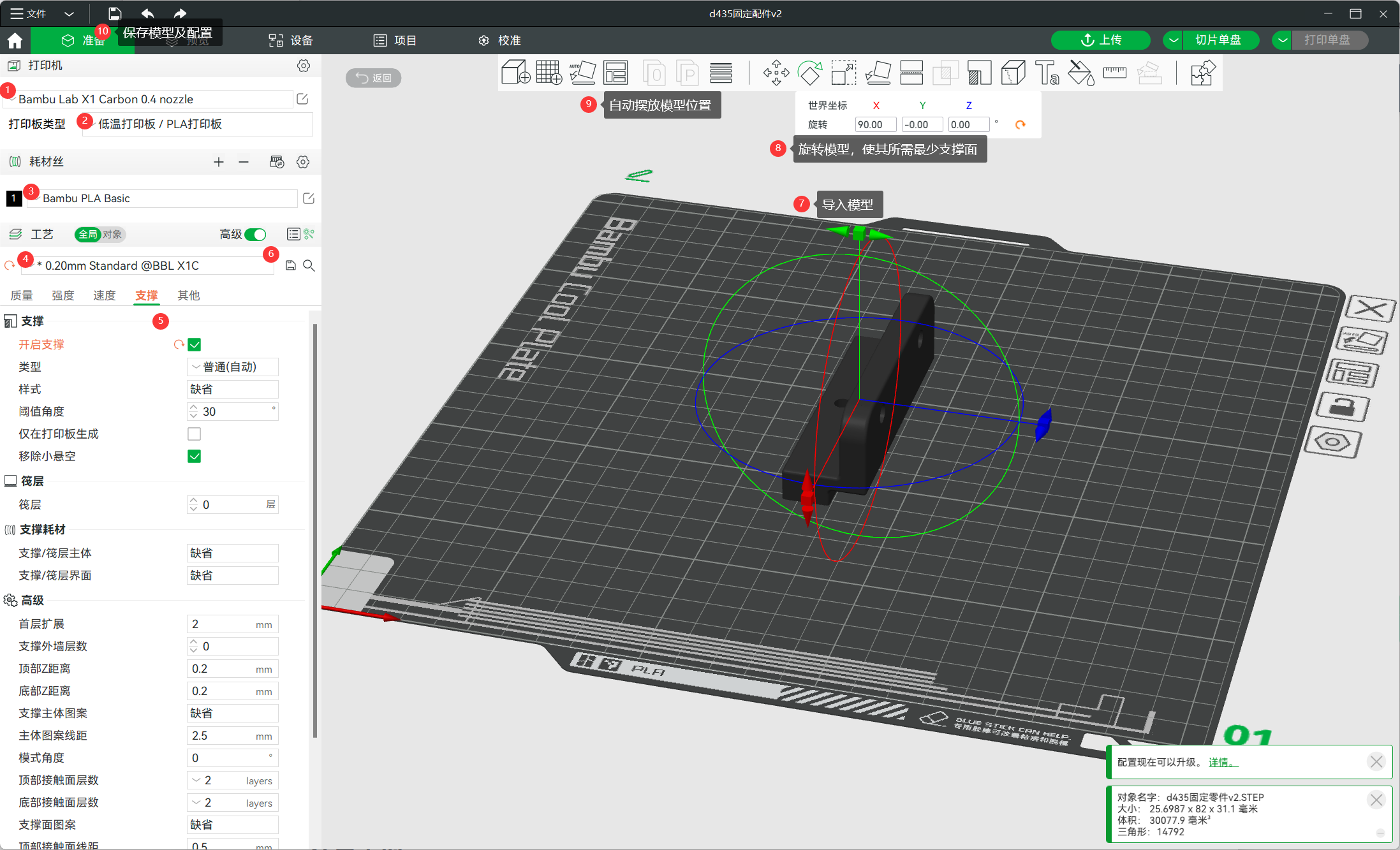The width and height of the screenshot is (1400, 850).
Task: Click the black filament 1 color swatch
Action: click(14, 198)
